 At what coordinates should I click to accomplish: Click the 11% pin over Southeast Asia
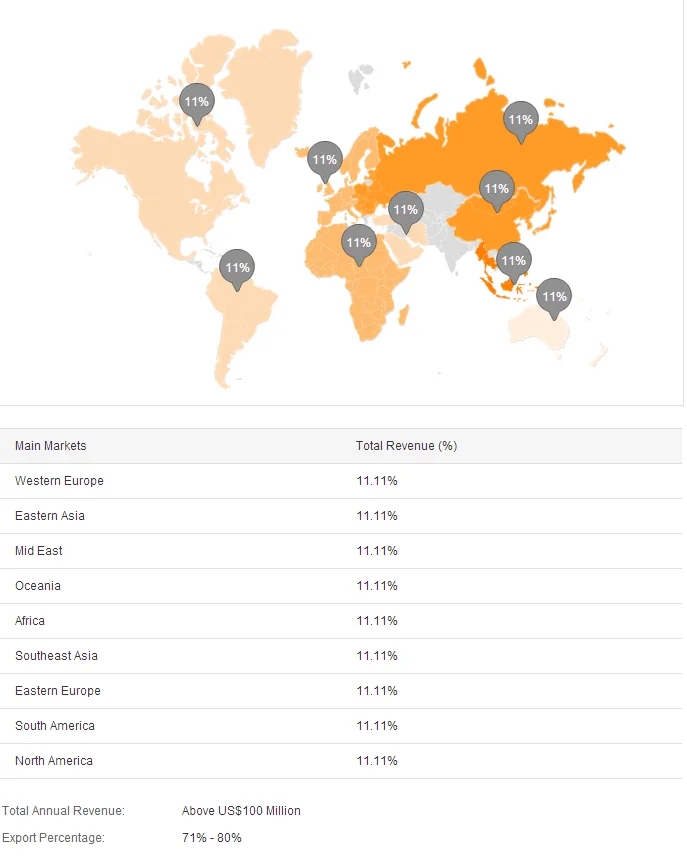point(514,260)
